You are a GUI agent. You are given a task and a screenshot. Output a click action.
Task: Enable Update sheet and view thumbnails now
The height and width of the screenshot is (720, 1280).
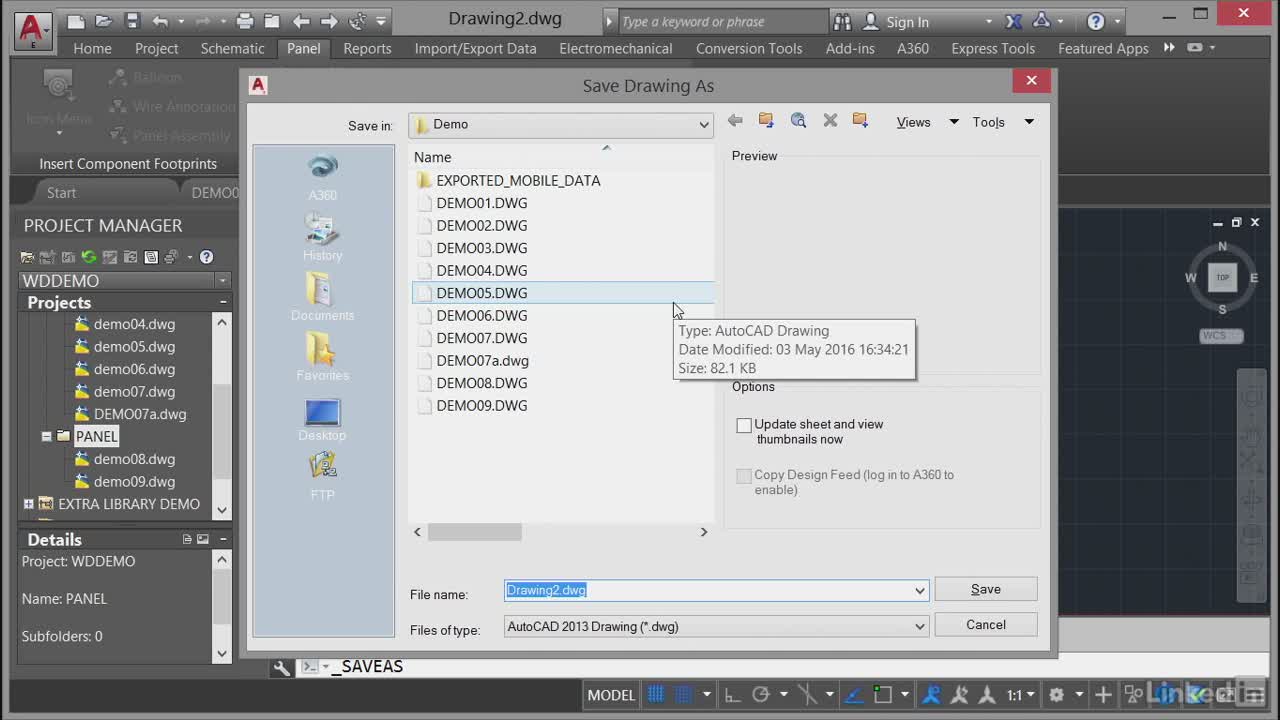[x=744, y=425]
